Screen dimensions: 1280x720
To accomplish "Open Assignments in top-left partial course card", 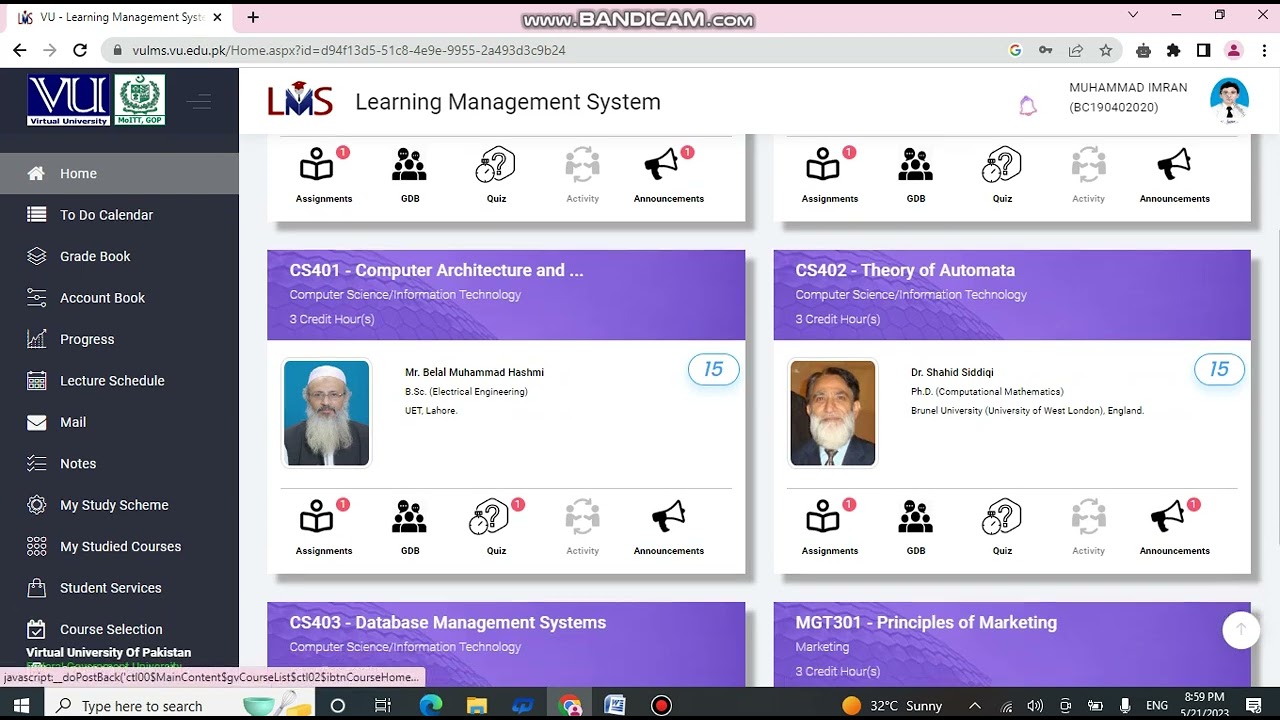I will click(x=323, y=175).
